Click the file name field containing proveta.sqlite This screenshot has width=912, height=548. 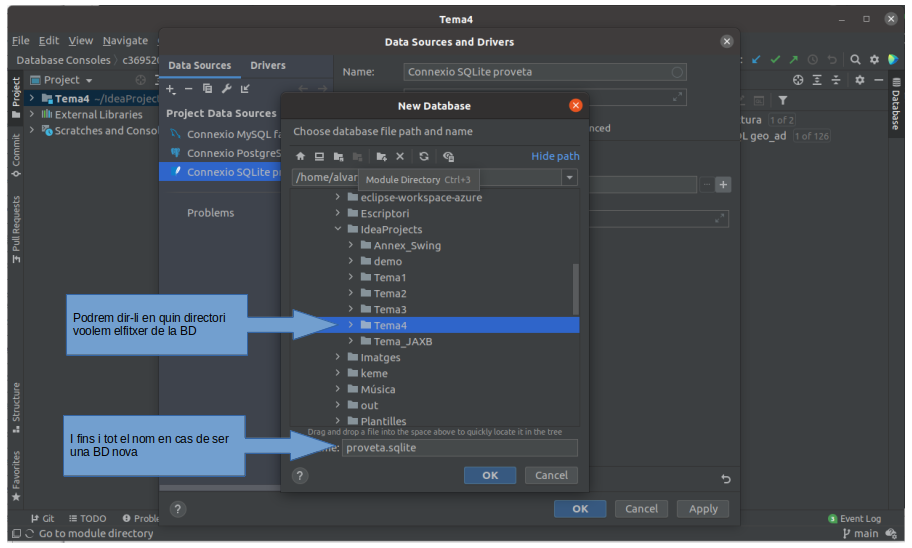click(x=459, y=448)
